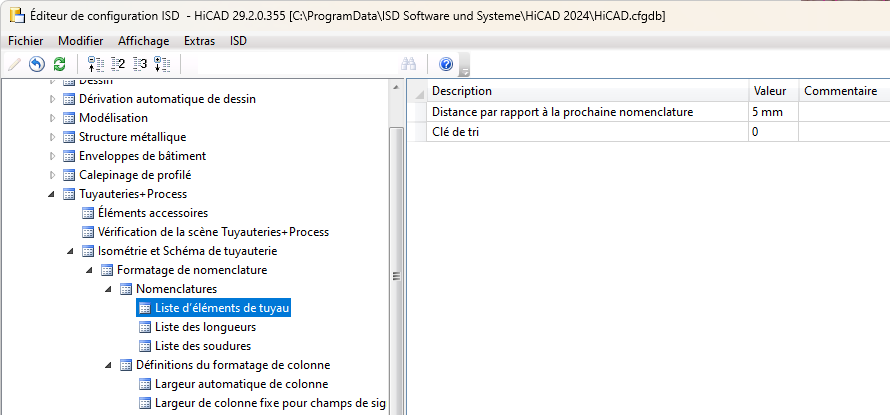
Task: Click the collapse tree levels toolbar icon
Action: (96, 64)
